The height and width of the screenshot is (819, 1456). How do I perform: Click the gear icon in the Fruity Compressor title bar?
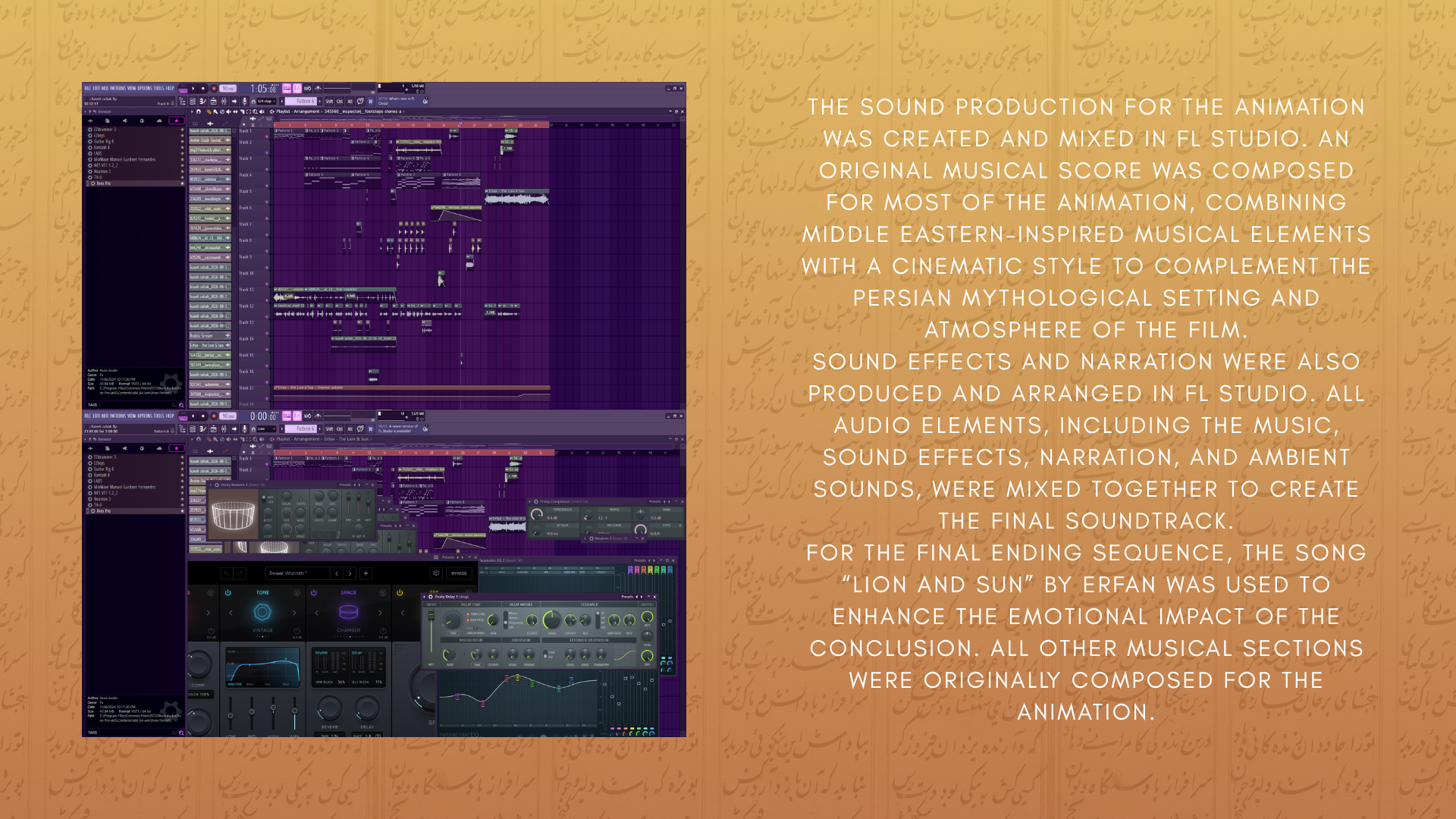click(536, 501)
